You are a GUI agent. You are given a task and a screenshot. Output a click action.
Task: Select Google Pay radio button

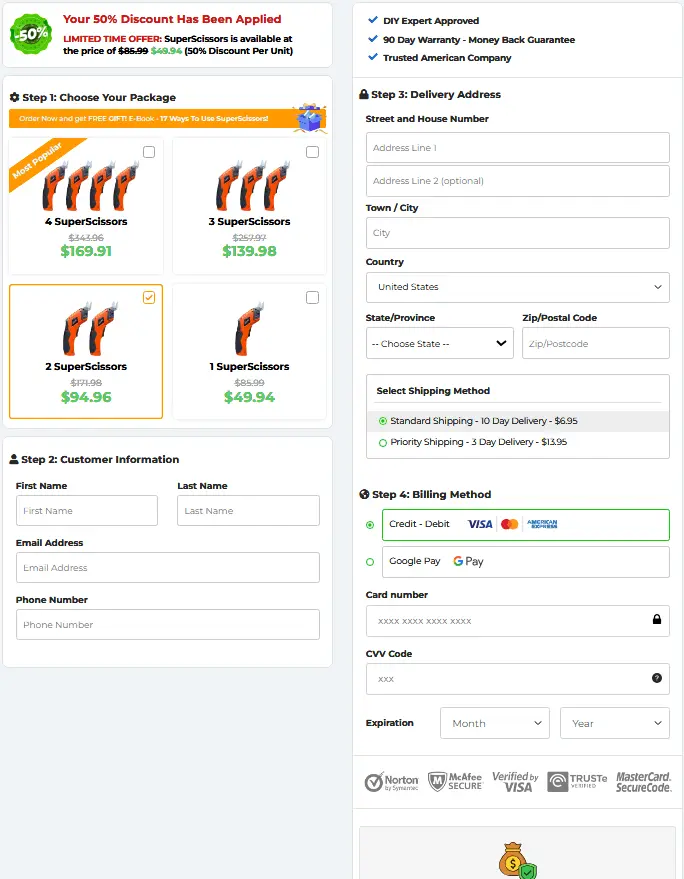[x=370, y=562]
